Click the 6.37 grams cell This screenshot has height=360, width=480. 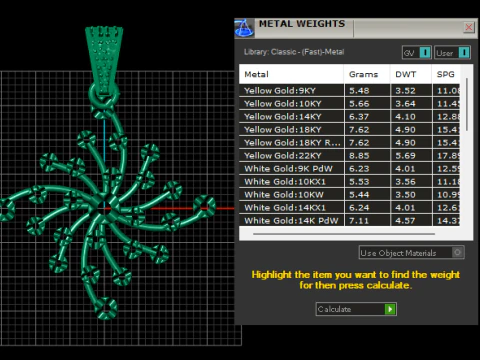[367, 117]
